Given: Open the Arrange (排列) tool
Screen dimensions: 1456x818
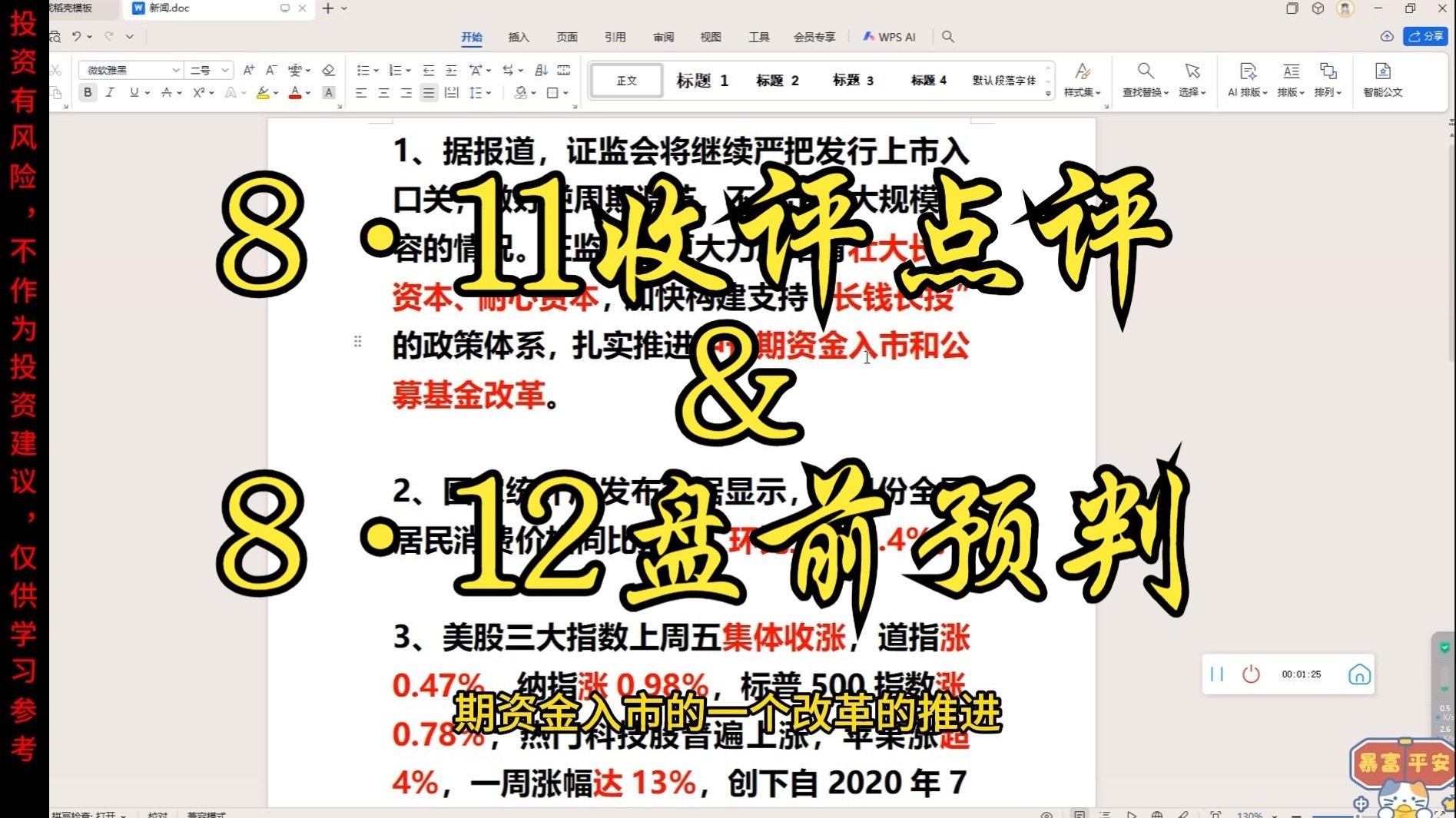Looking at the screenshot, I should 1328,81.
